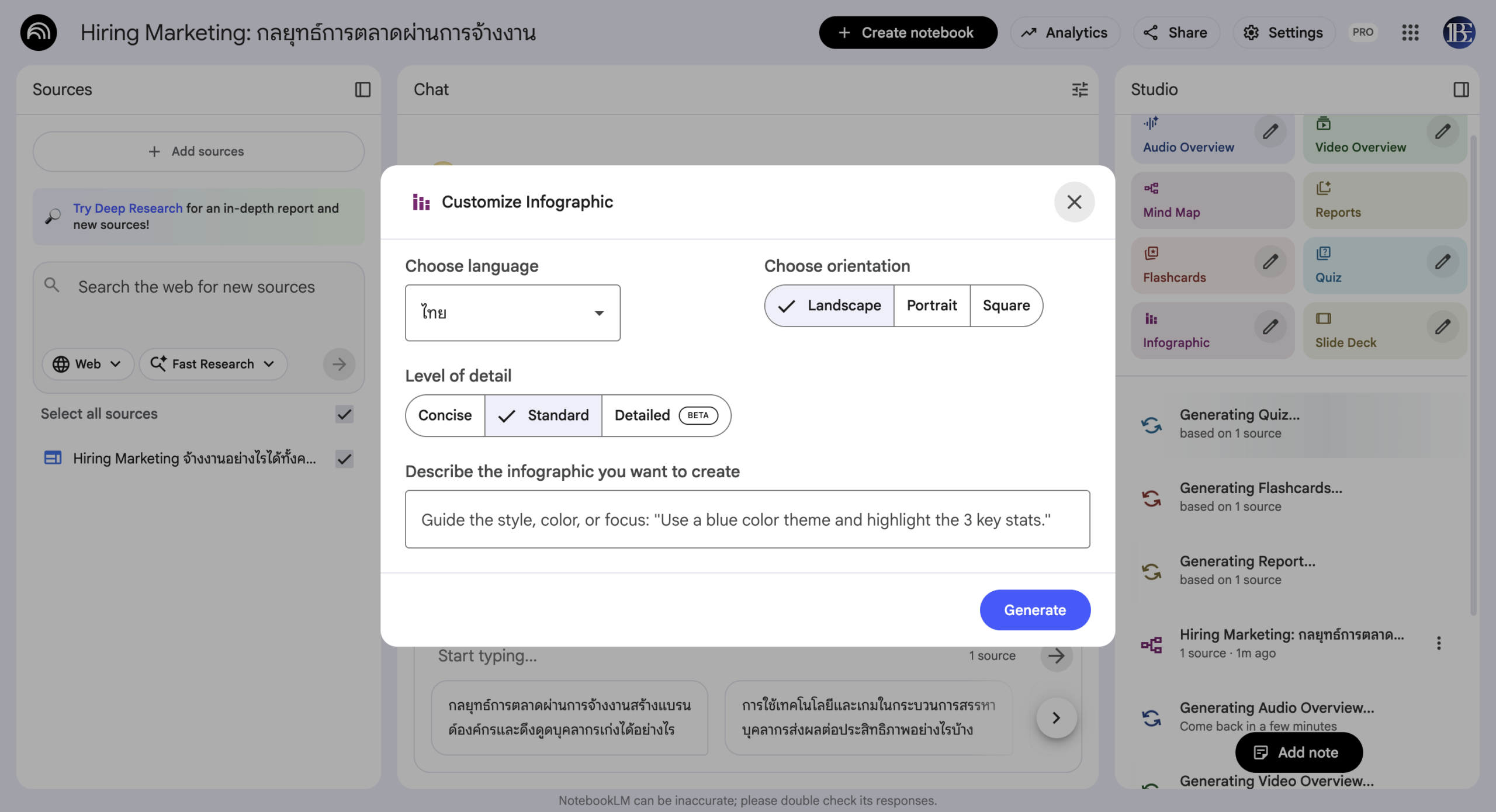This screenshot has height=812, width=1496.
Task: Toggle Select all sources checkbox
Action: pyautogui.click(x=344, y=414)
